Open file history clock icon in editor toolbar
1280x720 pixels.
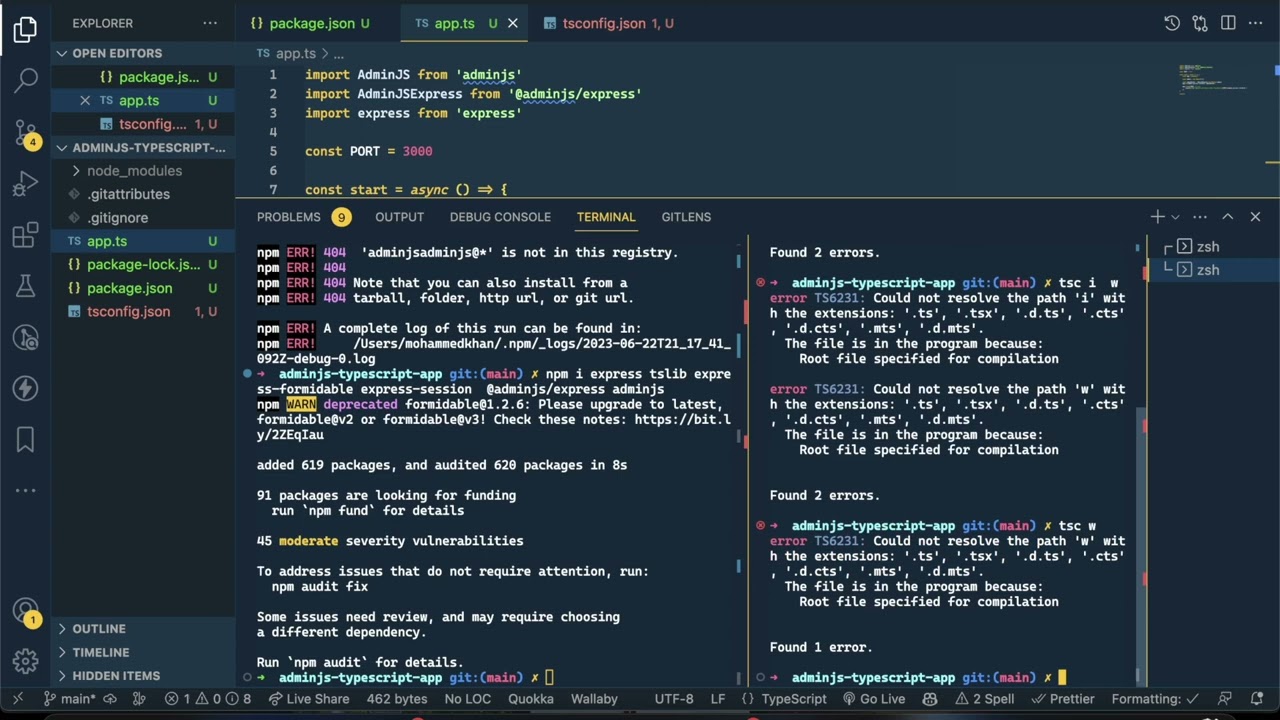tap(1172, 23)
